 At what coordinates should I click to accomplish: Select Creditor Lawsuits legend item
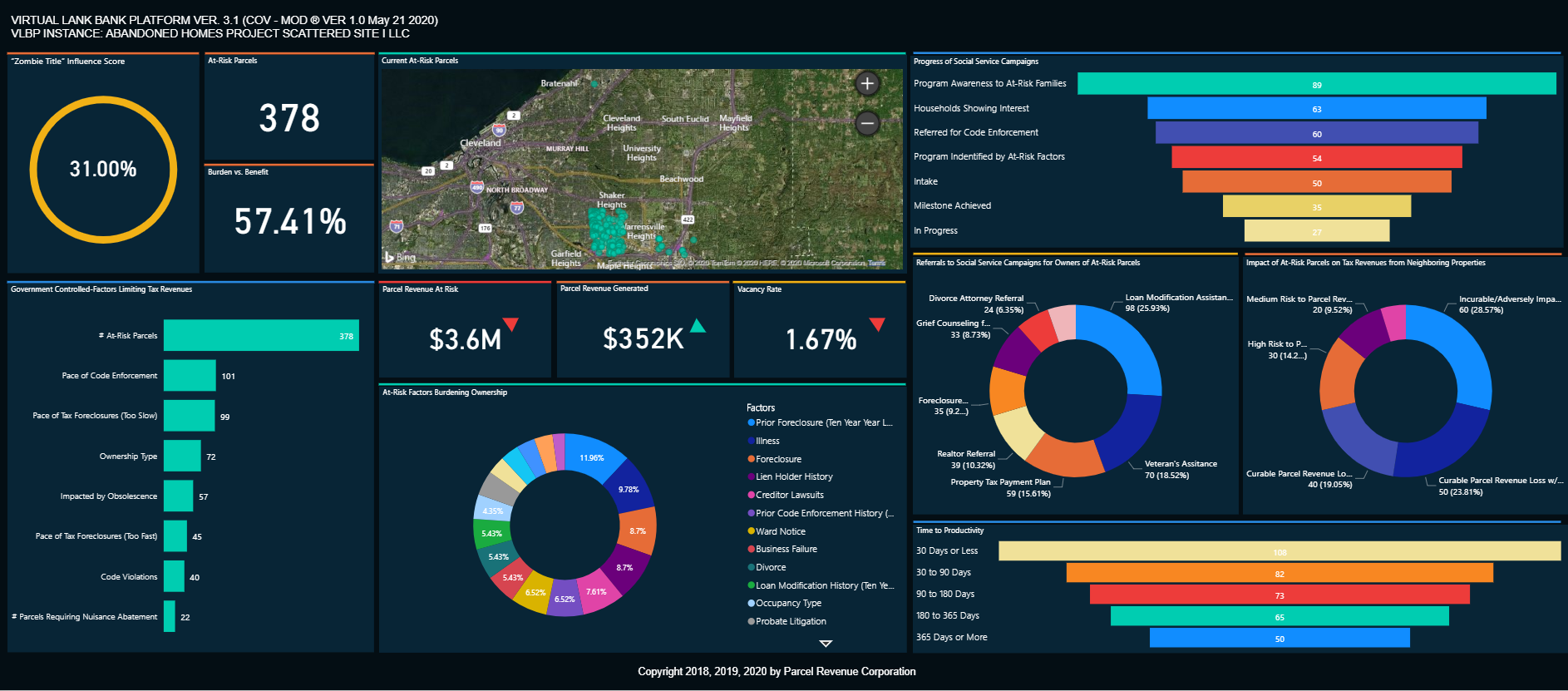click(x=786, y=495)
